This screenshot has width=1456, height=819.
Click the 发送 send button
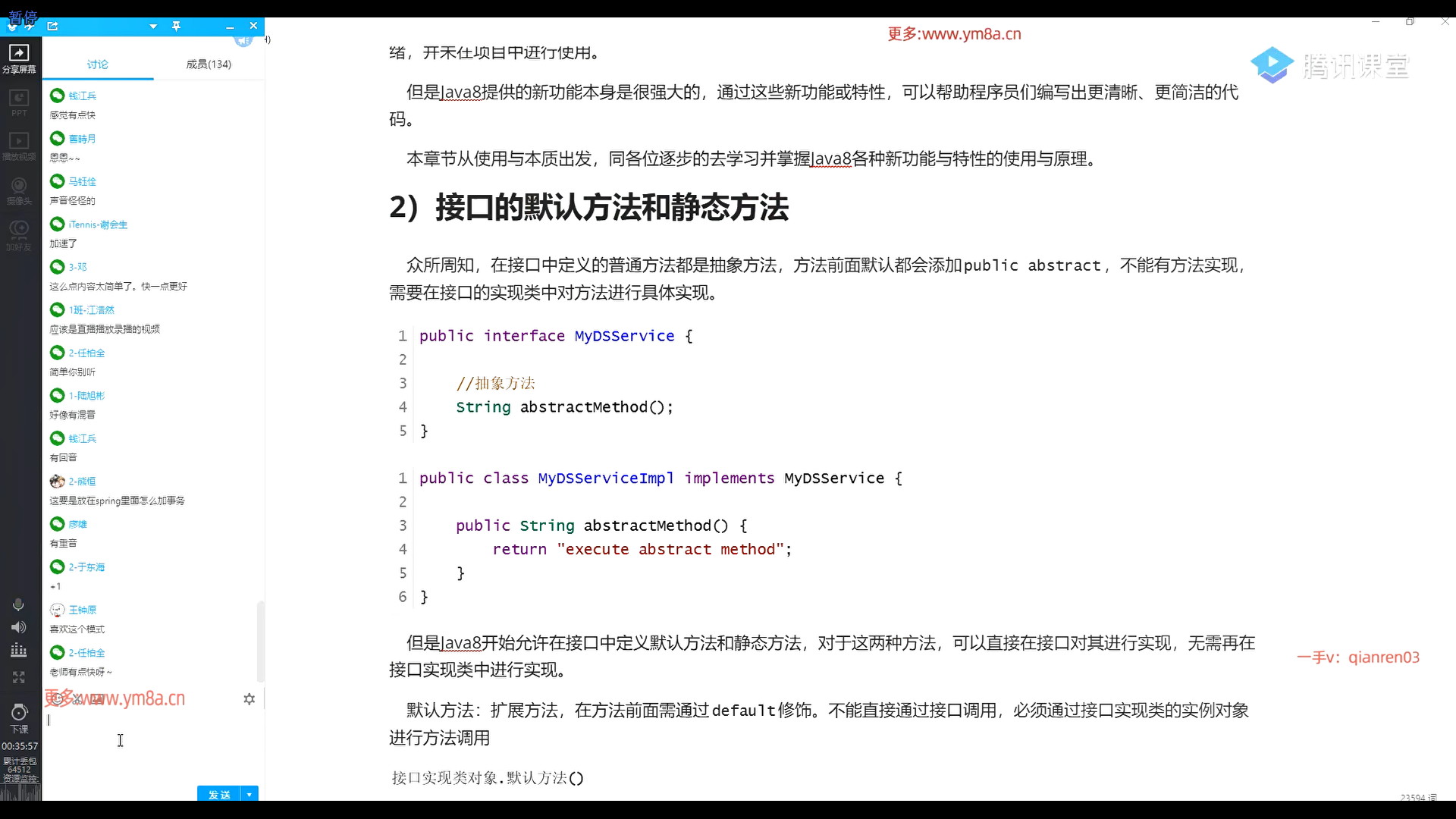[218, 794]
